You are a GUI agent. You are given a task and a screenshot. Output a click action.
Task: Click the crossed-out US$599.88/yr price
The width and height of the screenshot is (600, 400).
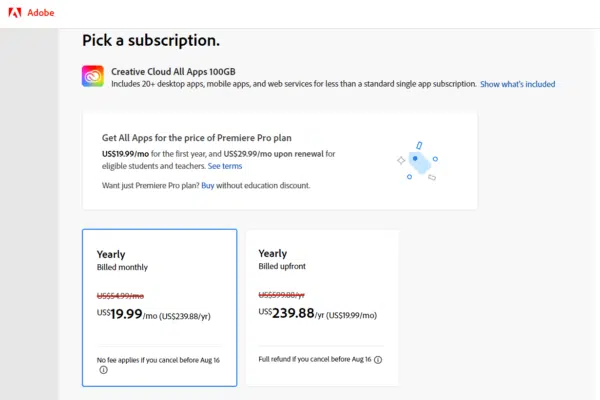pos(283,294)
